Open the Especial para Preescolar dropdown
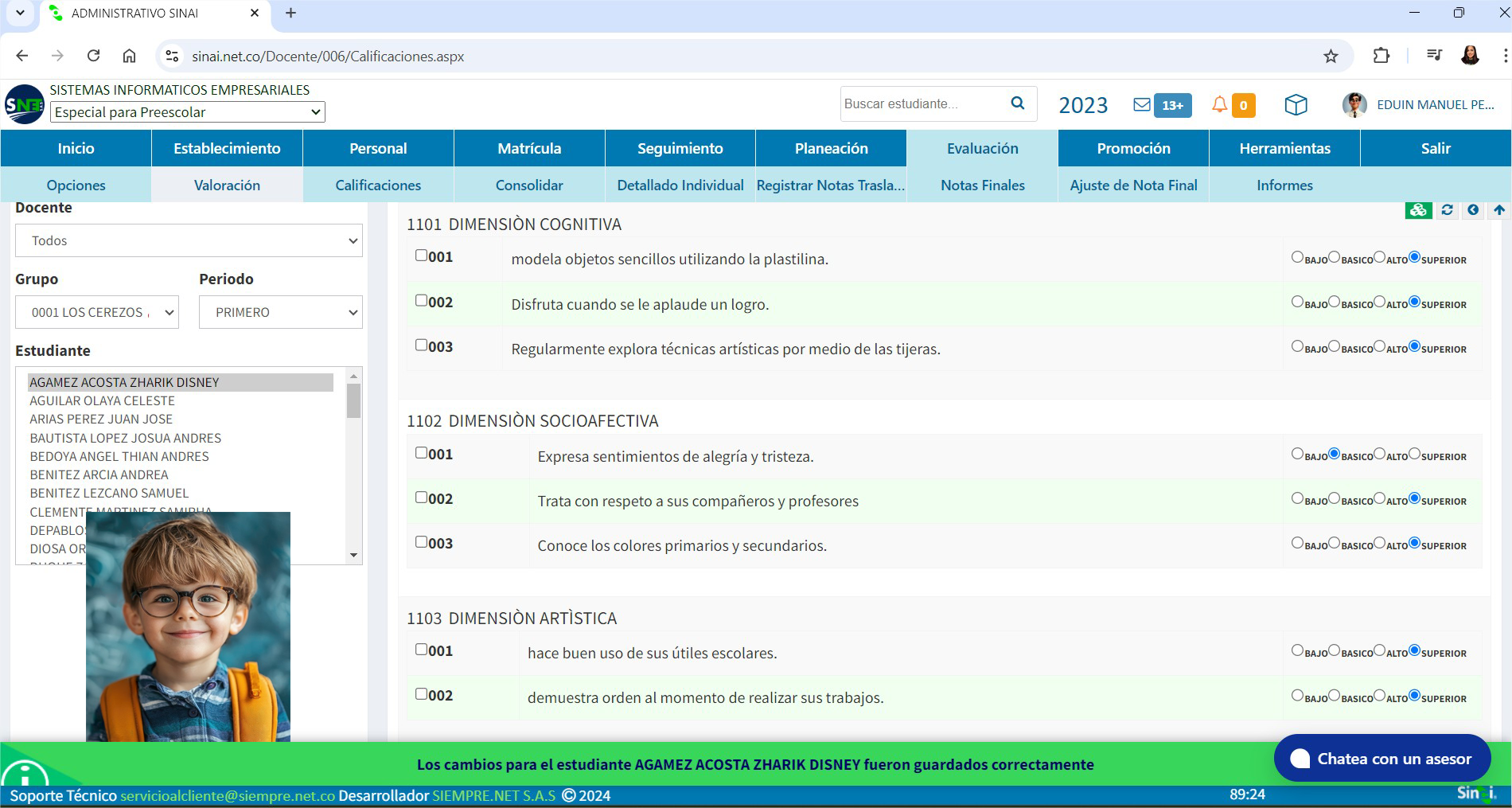1512x808 pixels. coord(188,112)
